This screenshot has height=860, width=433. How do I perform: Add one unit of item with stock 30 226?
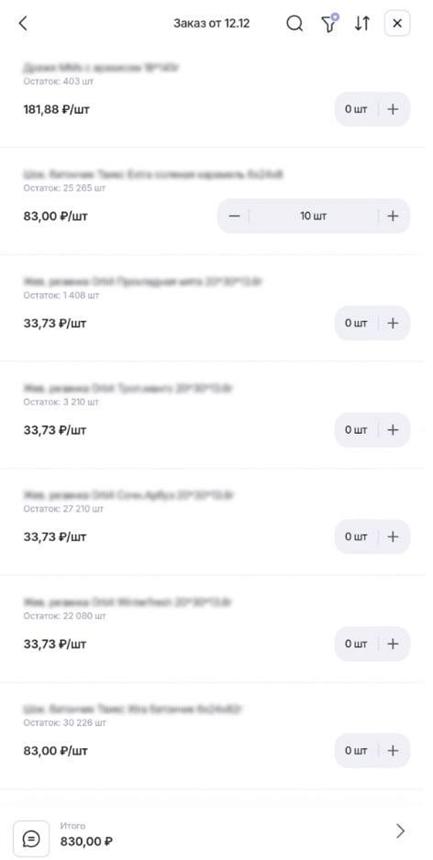(392, 750)
